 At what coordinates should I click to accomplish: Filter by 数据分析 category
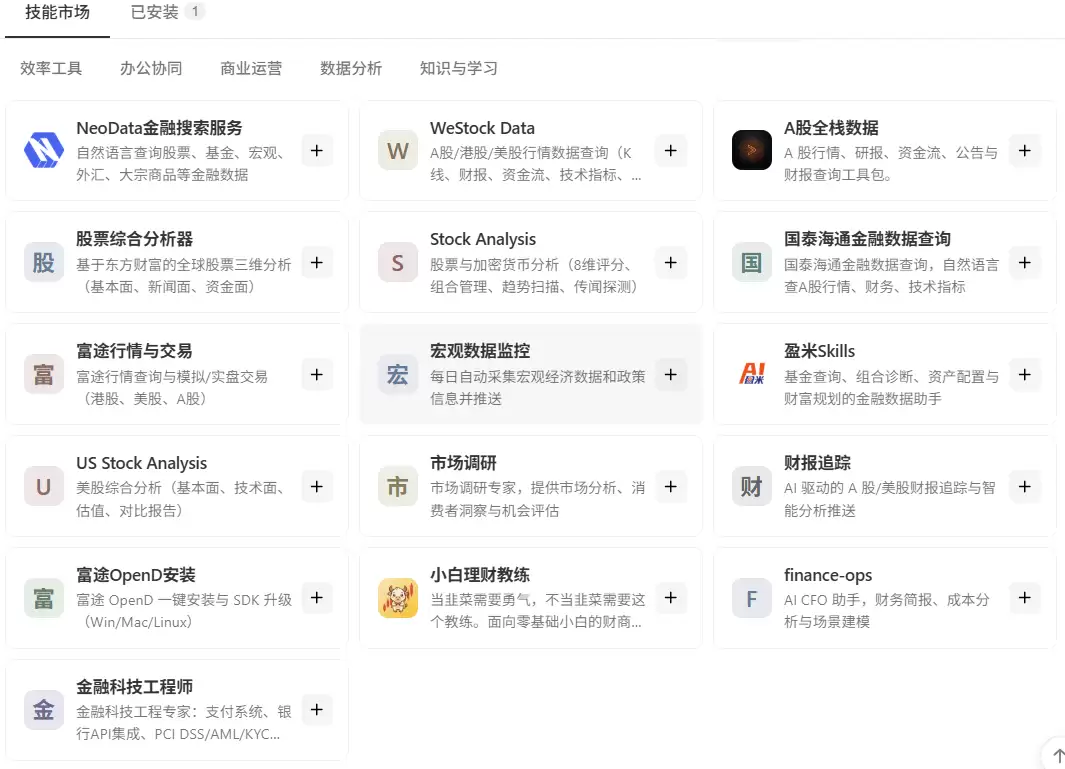[x=351, y=68]
